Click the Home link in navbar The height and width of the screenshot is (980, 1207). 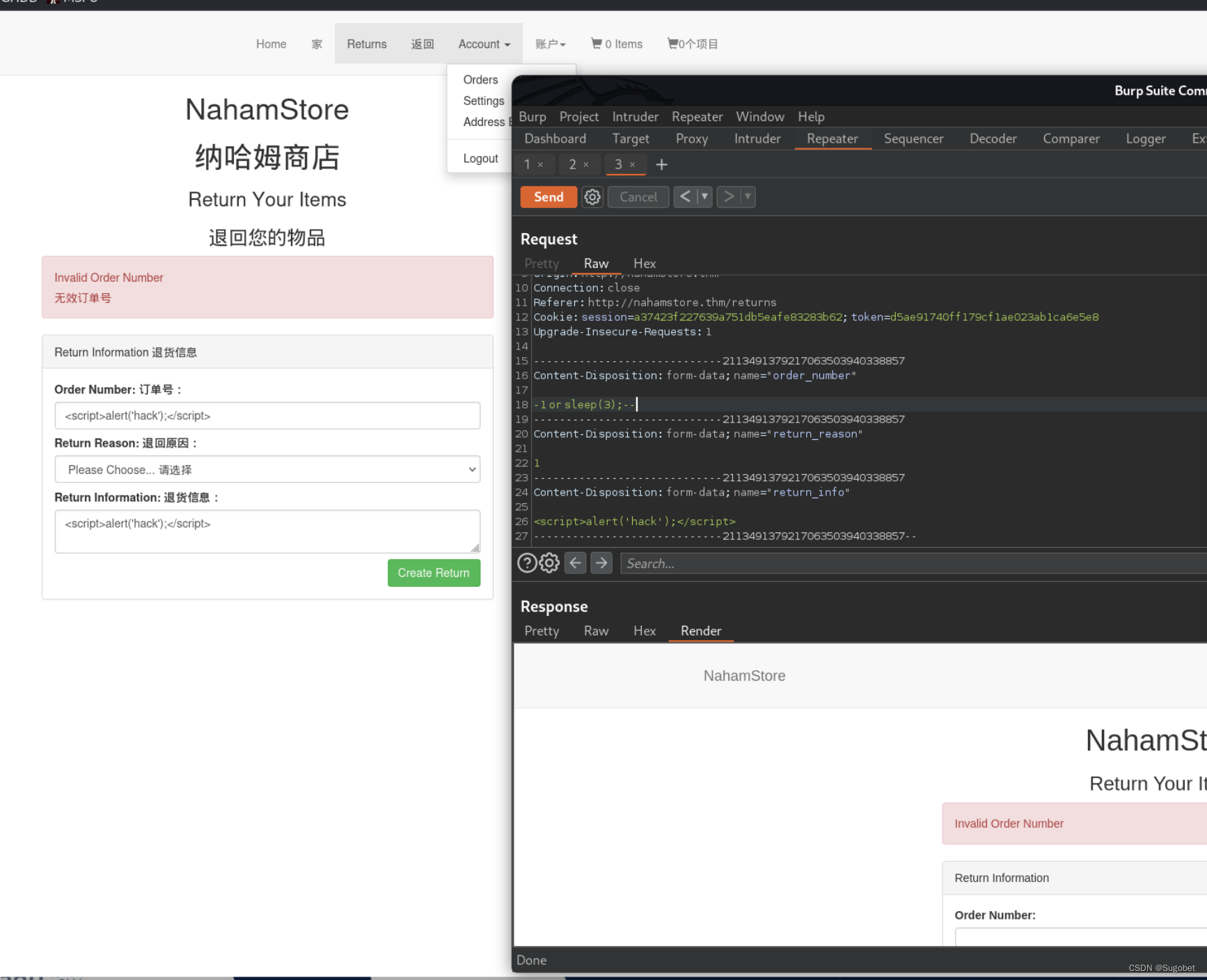point(271,44)
